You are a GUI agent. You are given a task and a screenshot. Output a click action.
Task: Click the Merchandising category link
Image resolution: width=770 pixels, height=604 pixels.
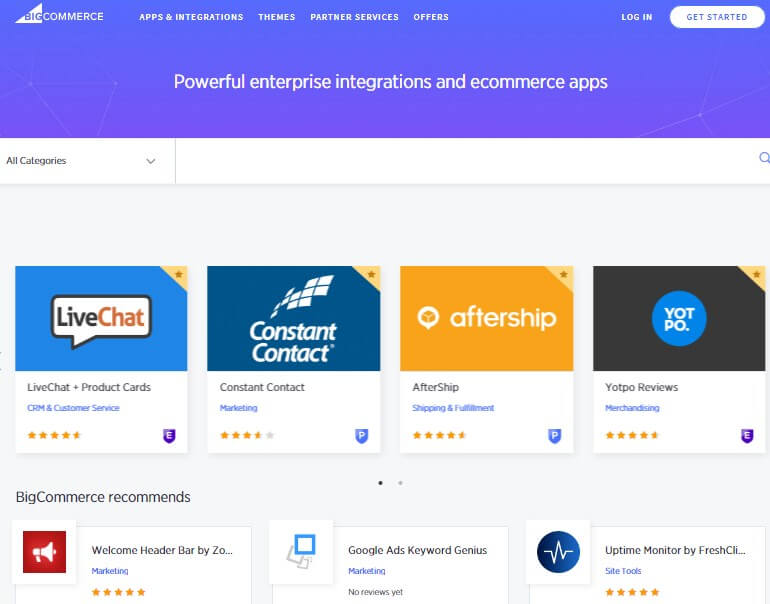tap(632, 408)
